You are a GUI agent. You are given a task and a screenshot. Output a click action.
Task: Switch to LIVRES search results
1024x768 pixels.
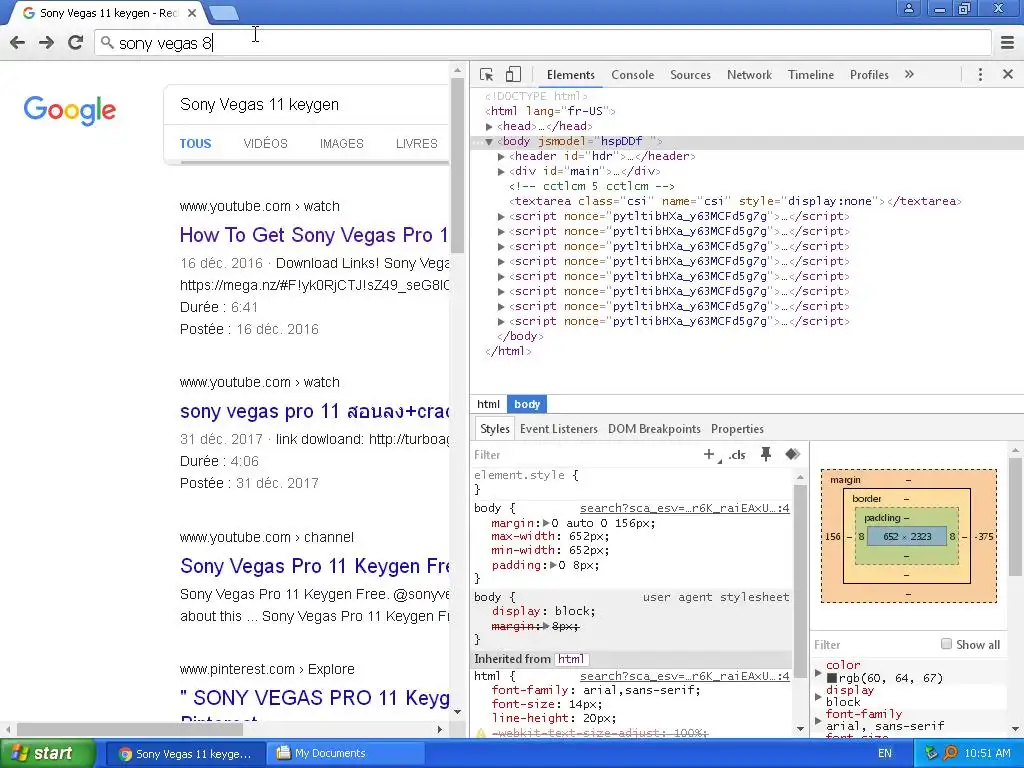(417, 144)
